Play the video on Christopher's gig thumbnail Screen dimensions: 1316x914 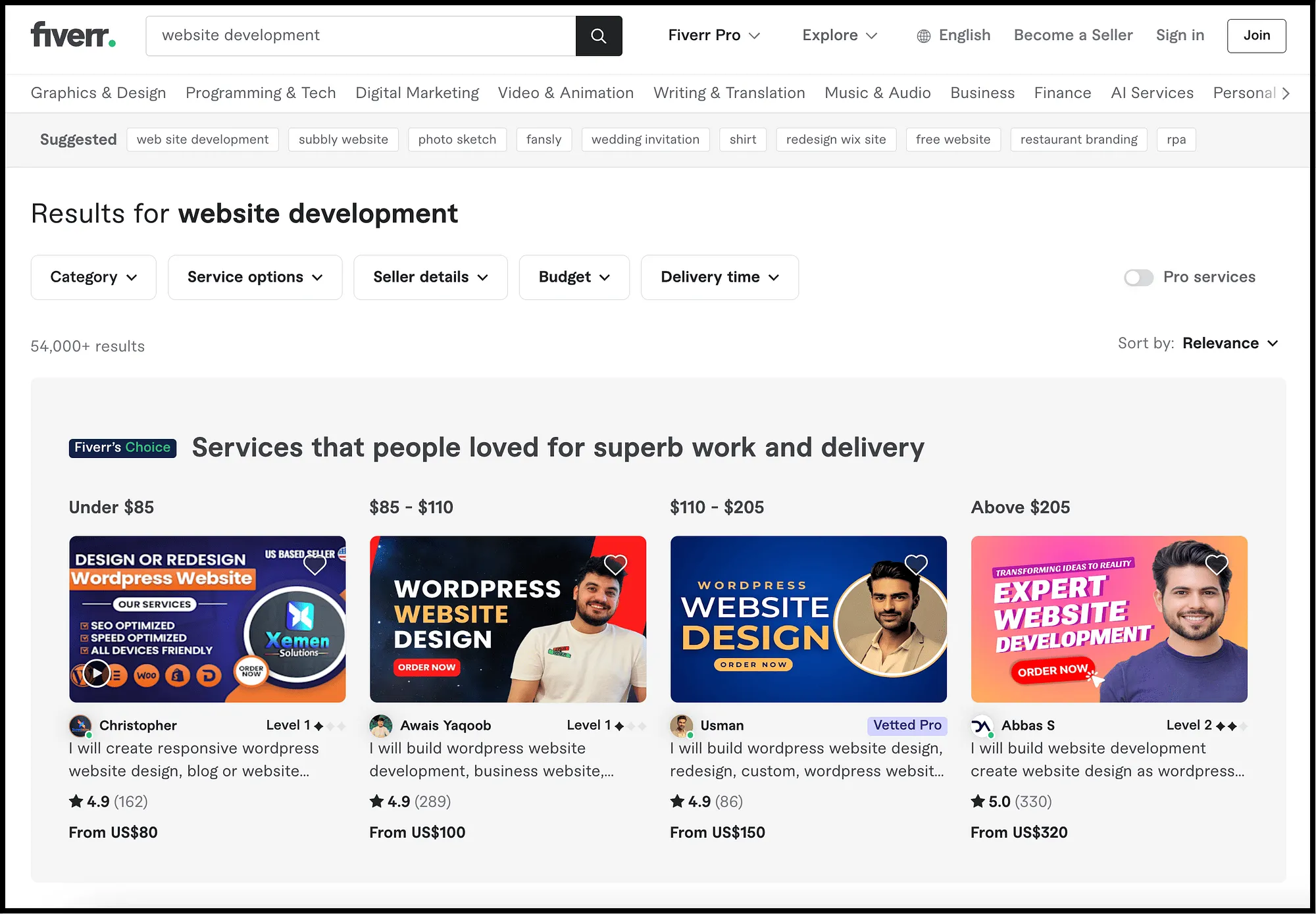point(97,673)
